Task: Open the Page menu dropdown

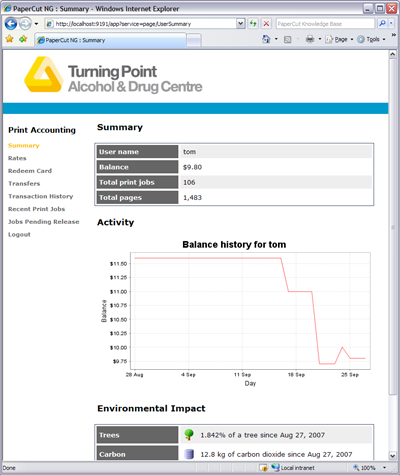Action: click(339, 39)
